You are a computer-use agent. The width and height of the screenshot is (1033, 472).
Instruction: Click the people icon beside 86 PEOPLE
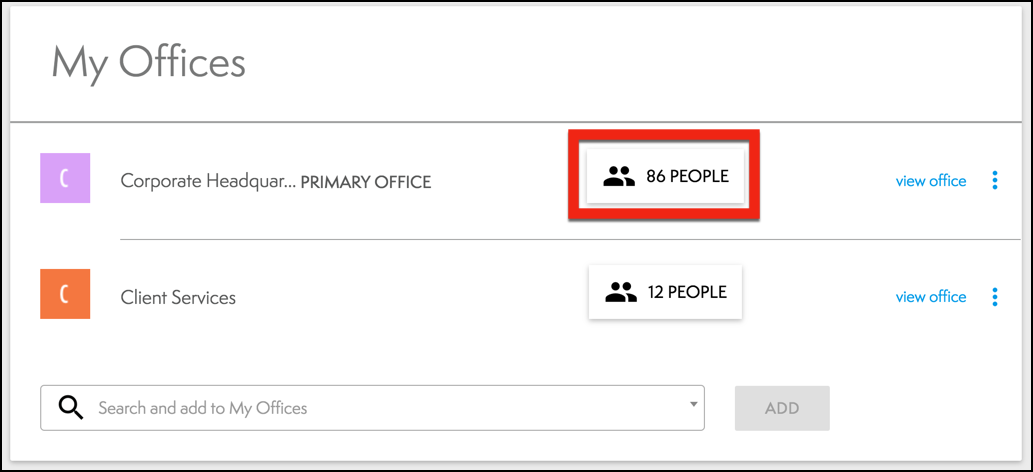(x=619, y=176)
